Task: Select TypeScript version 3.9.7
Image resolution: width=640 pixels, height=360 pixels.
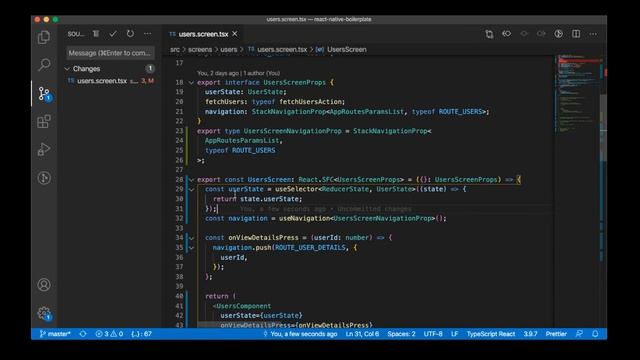Action: [x=530, y=334]
